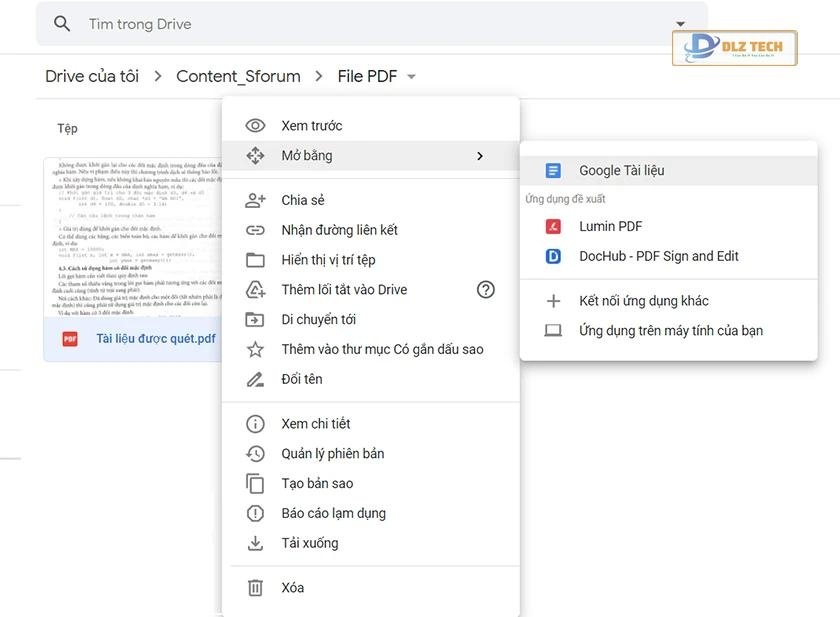
Task: Choose Tạo bản sao menu entry
Action: (317, 483)
